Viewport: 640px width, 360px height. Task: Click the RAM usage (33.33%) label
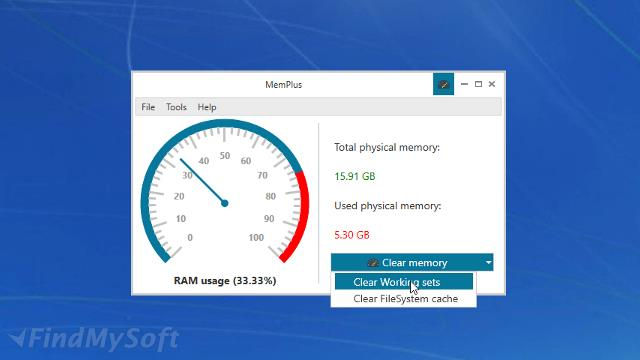click(225, 281)
